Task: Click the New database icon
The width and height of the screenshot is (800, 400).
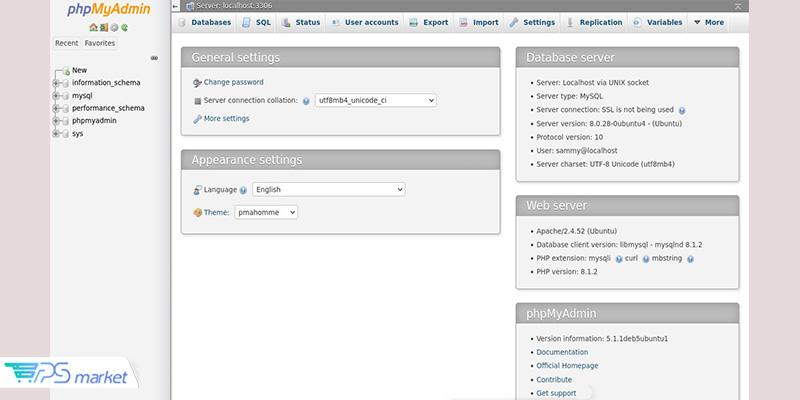Action: 66,71
